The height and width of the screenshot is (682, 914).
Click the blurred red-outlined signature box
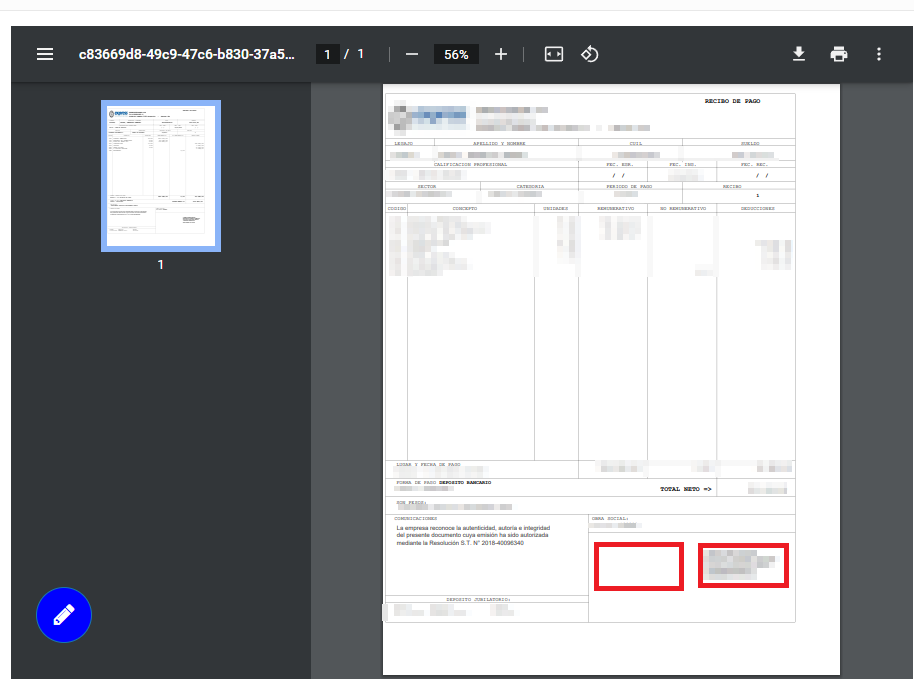pos(743,566)
